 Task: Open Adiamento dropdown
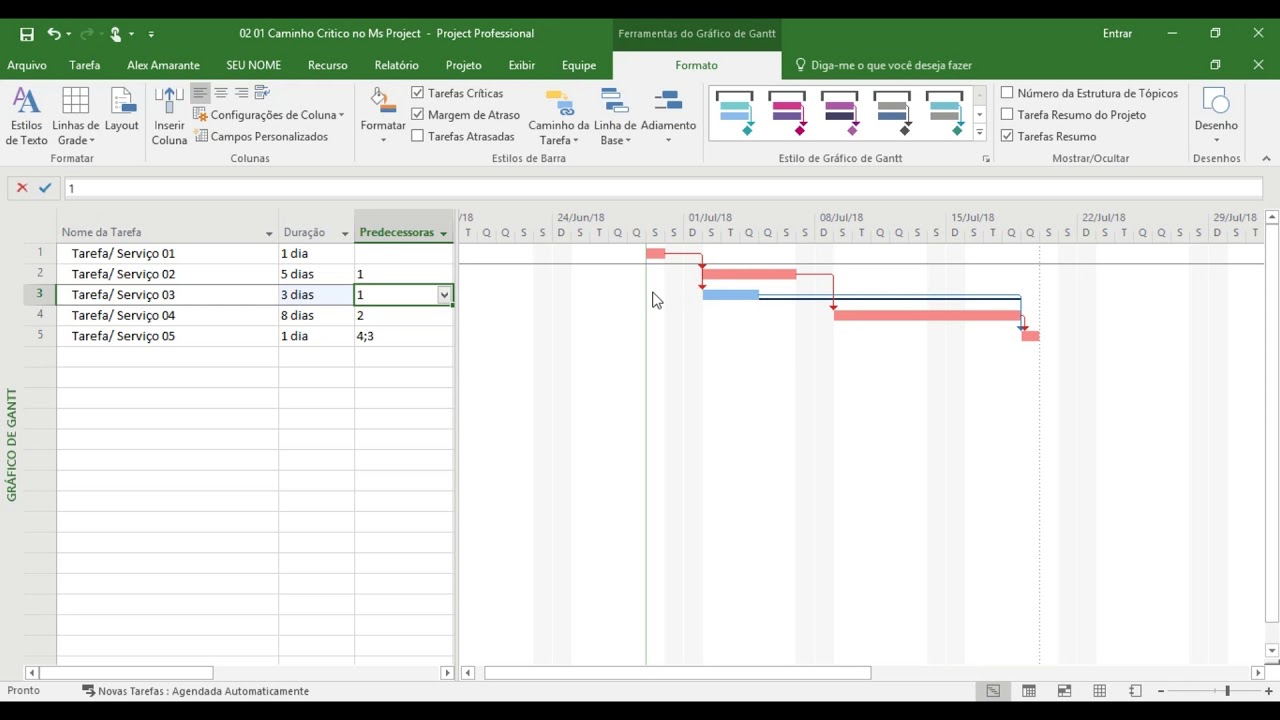click(x=668, y=117)
